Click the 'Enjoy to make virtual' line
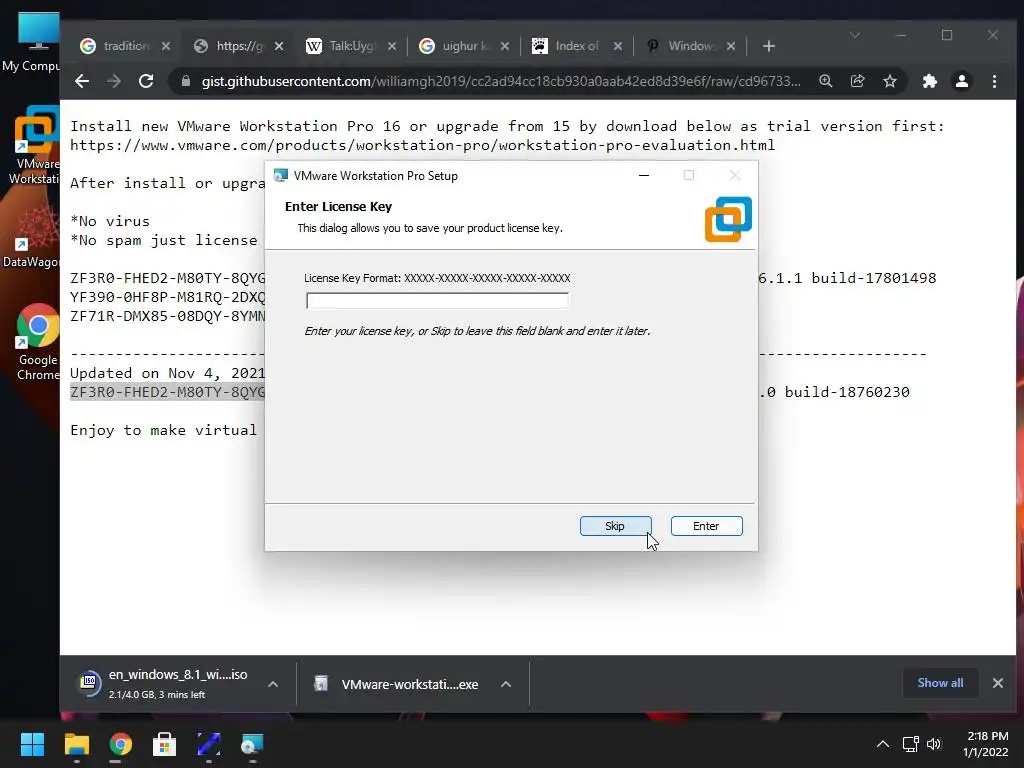This screenshot has height=768, width=1024. click(x=163, y=430)
